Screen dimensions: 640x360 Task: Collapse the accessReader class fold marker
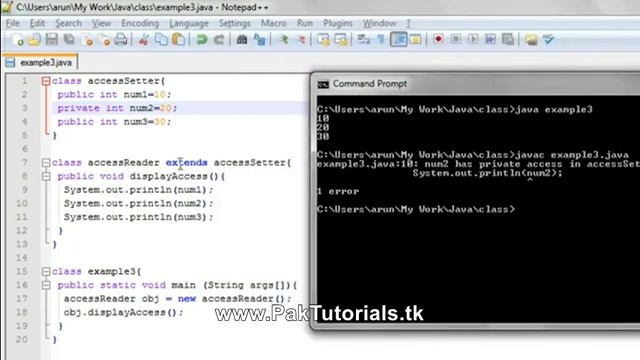(x=46, y=163)
